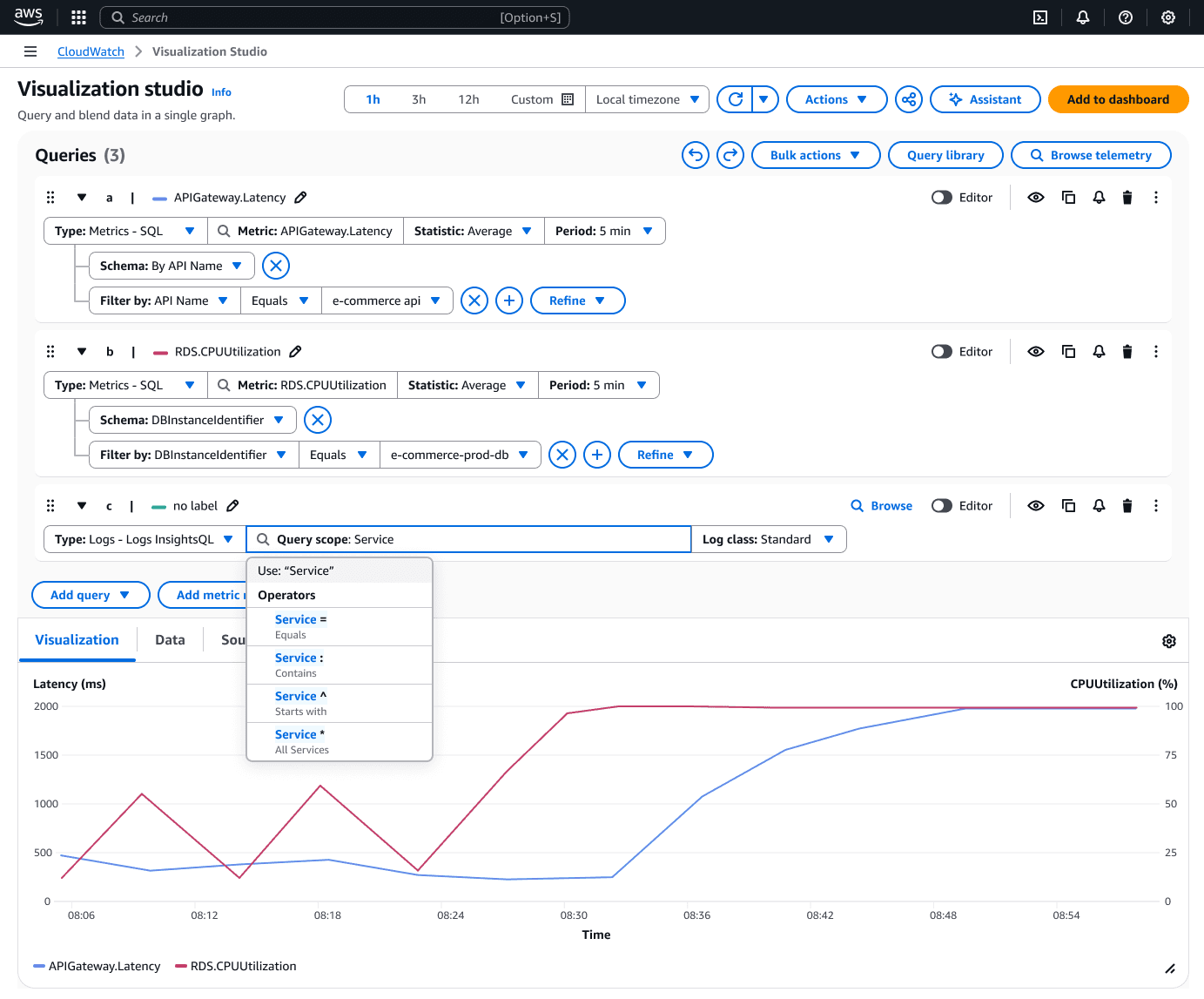Open the Query library
Viewport: 1204px width, 999px height.
tap(945, 155)
